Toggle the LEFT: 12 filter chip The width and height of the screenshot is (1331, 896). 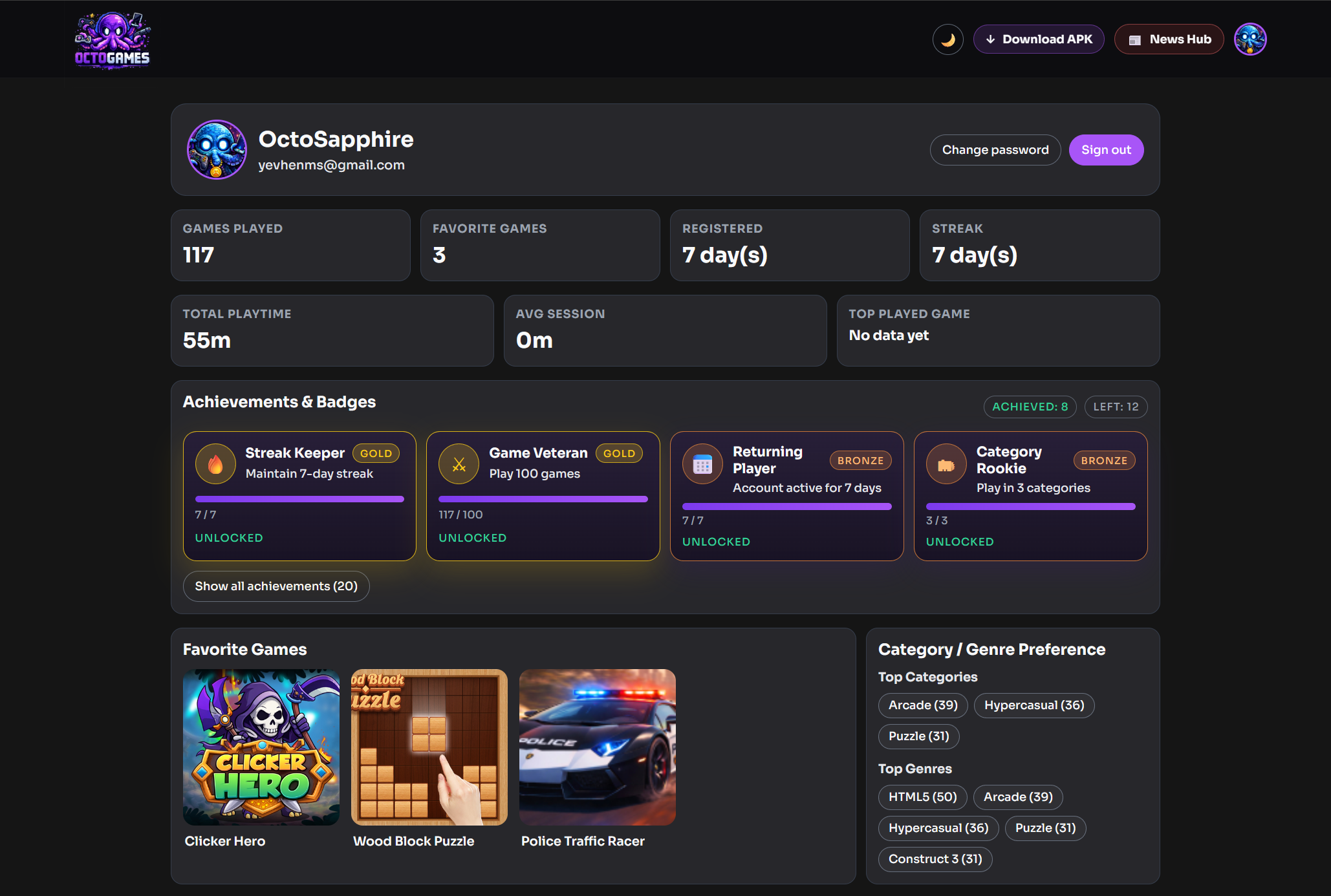(1115, 407)
